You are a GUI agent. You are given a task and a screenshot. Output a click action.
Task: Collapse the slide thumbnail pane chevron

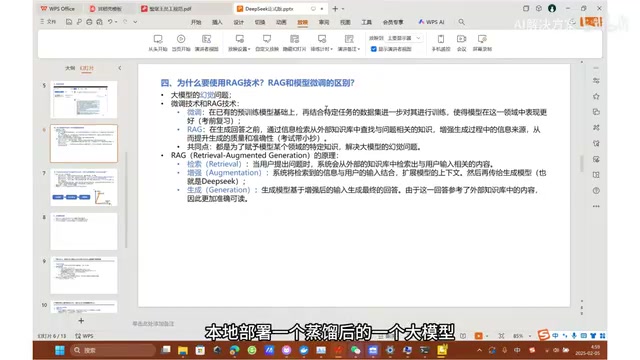pyautogui.click(x=120, y=68)
